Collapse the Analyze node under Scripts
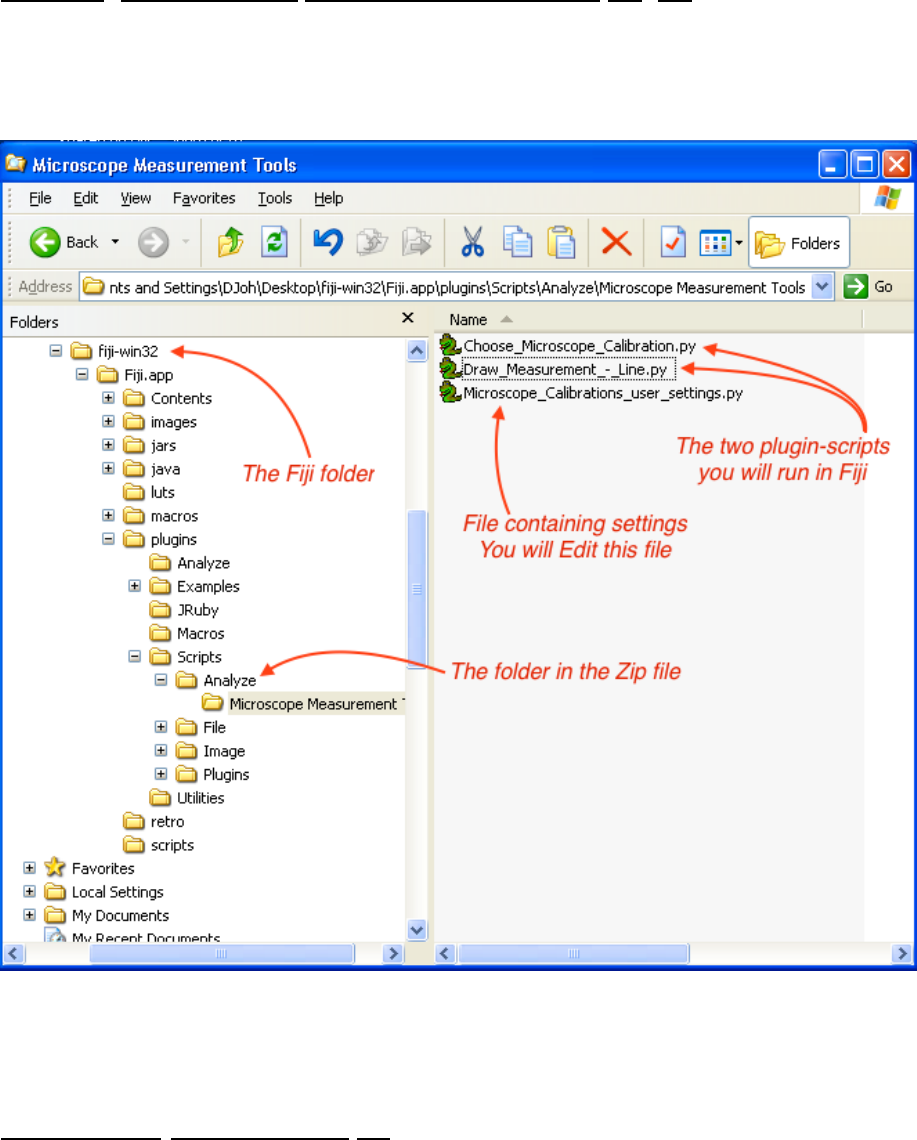This screenshot has width=917, height=1140. point(161,680)
